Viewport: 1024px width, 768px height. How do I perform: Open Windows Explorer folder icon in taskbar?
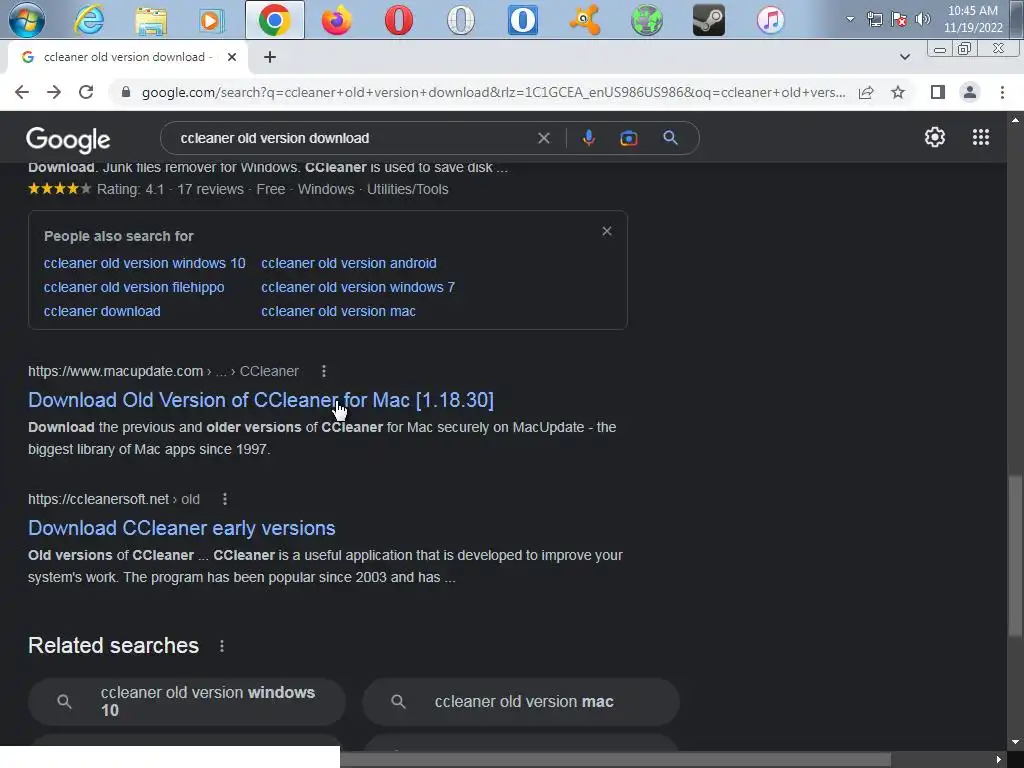(151, 20)
